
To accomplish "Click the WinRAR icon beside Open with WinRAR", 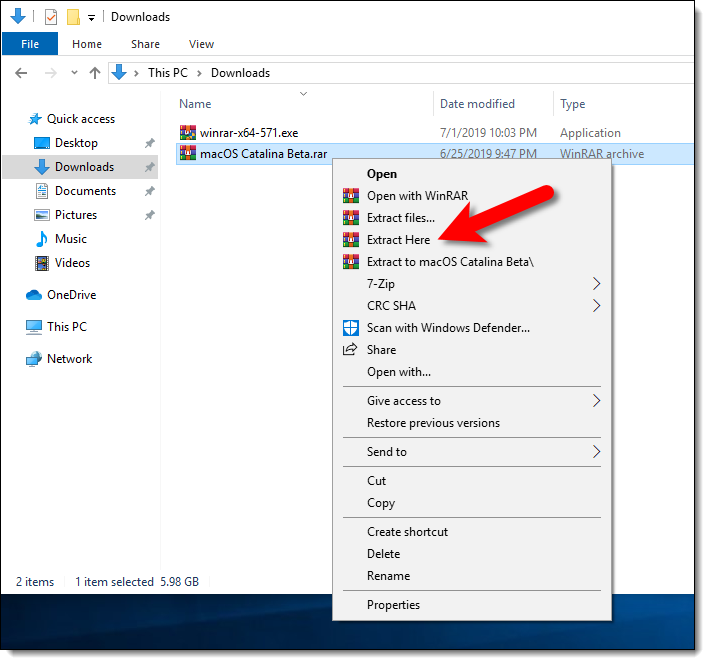I will coord(351,196).
